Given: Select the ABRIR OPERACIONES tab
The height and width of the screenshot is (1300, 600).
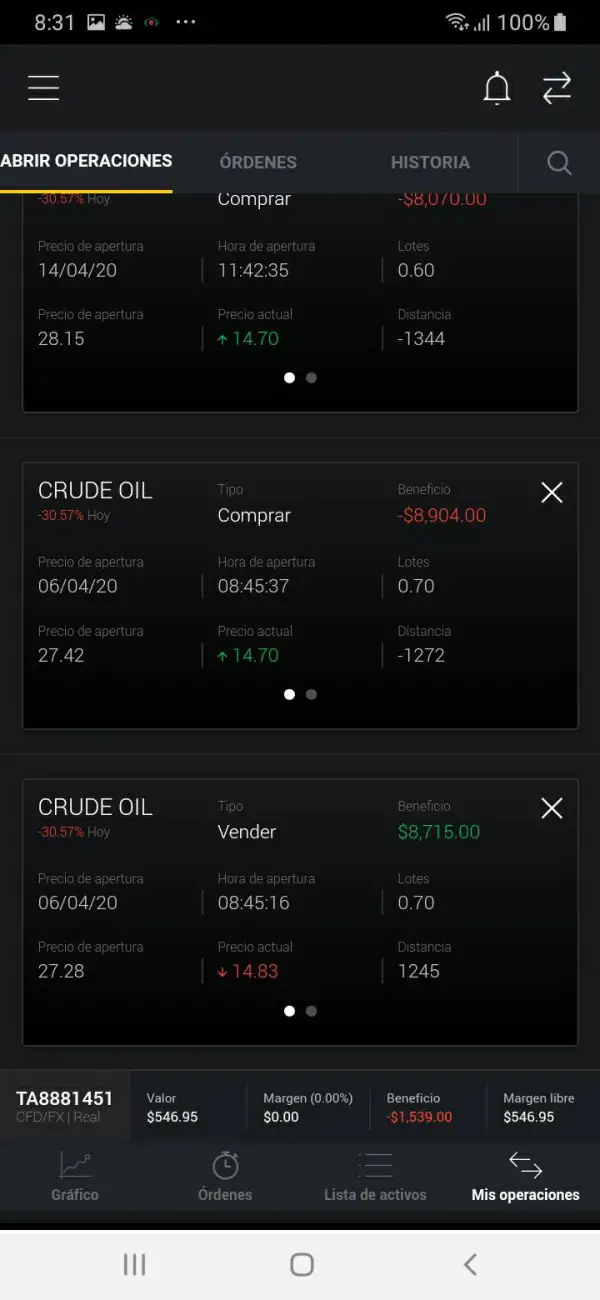Looking at the screenshot, I should point(87,161).
